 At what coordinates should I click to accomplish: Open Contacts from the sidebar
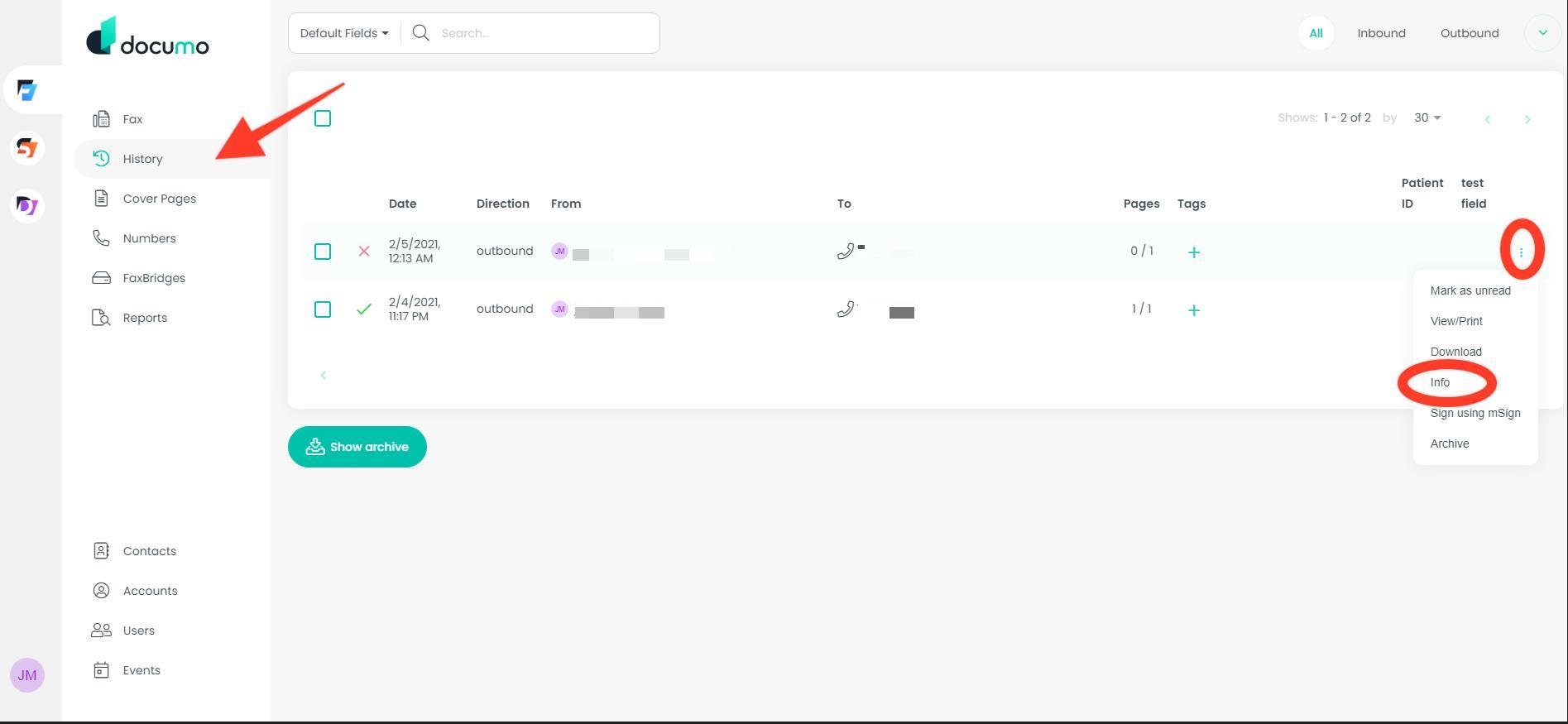(x=149, y=551)
